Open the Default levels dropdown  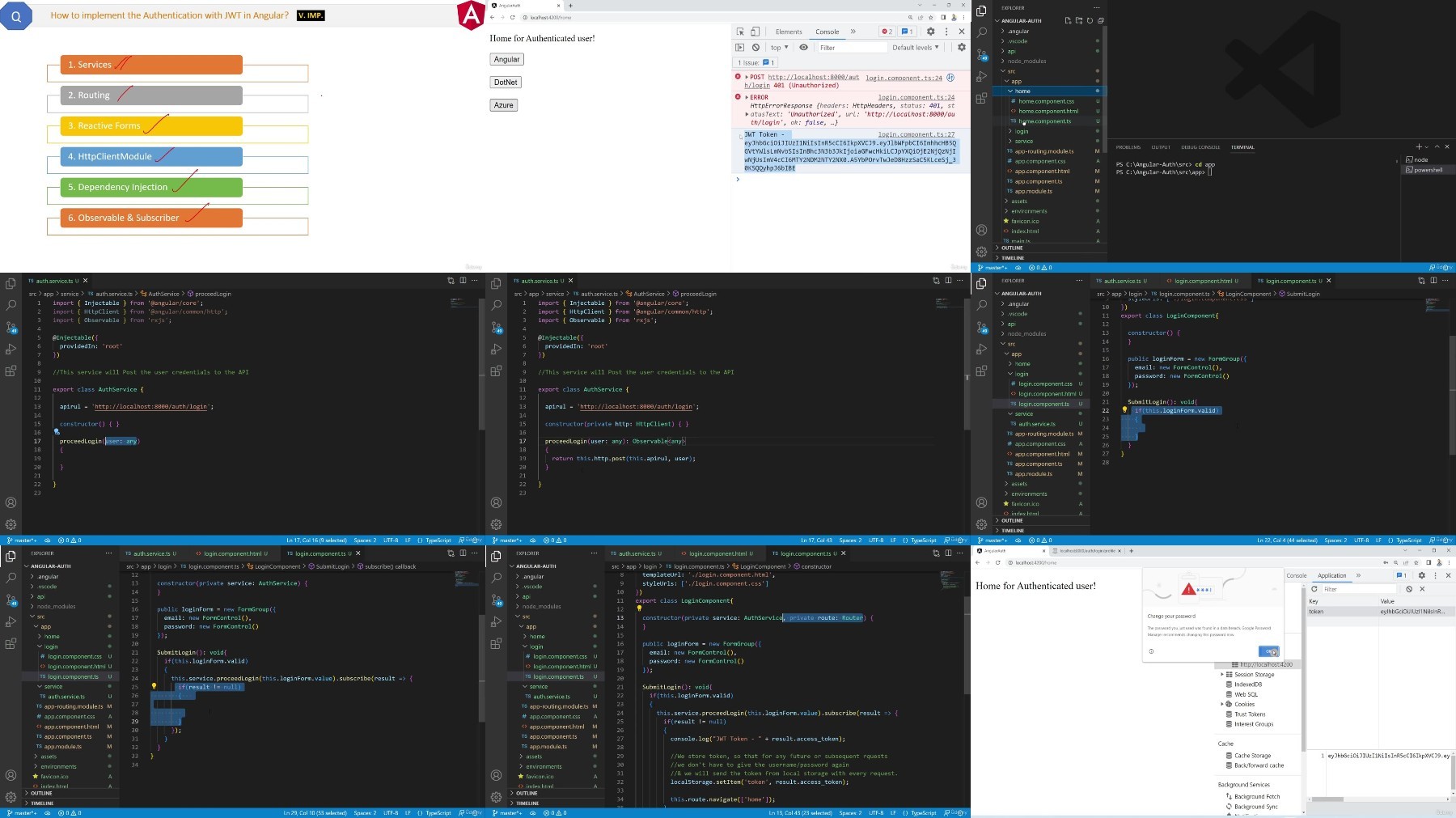916,47
